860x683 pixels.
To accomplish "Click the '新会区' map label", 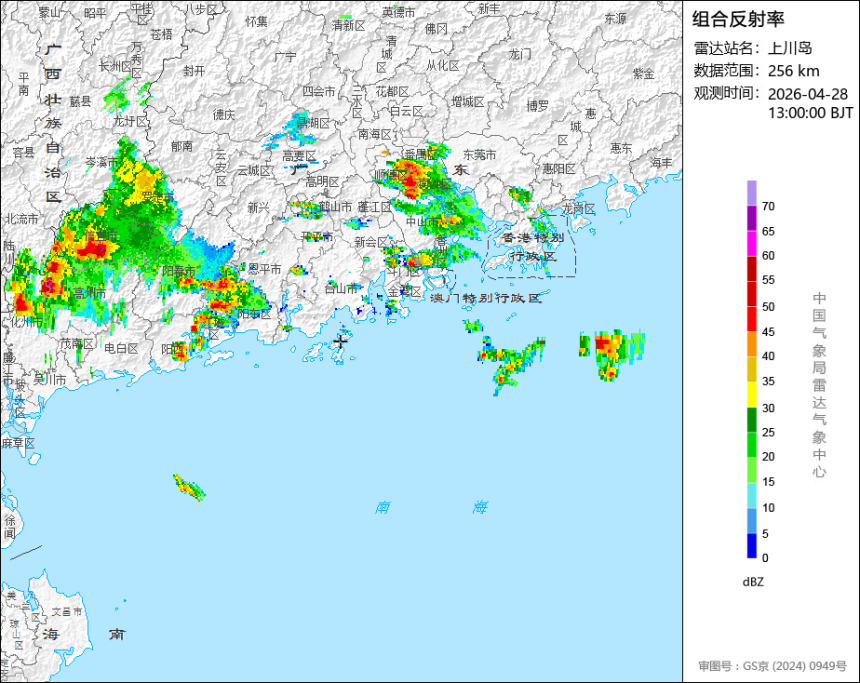I will (371, 241).
